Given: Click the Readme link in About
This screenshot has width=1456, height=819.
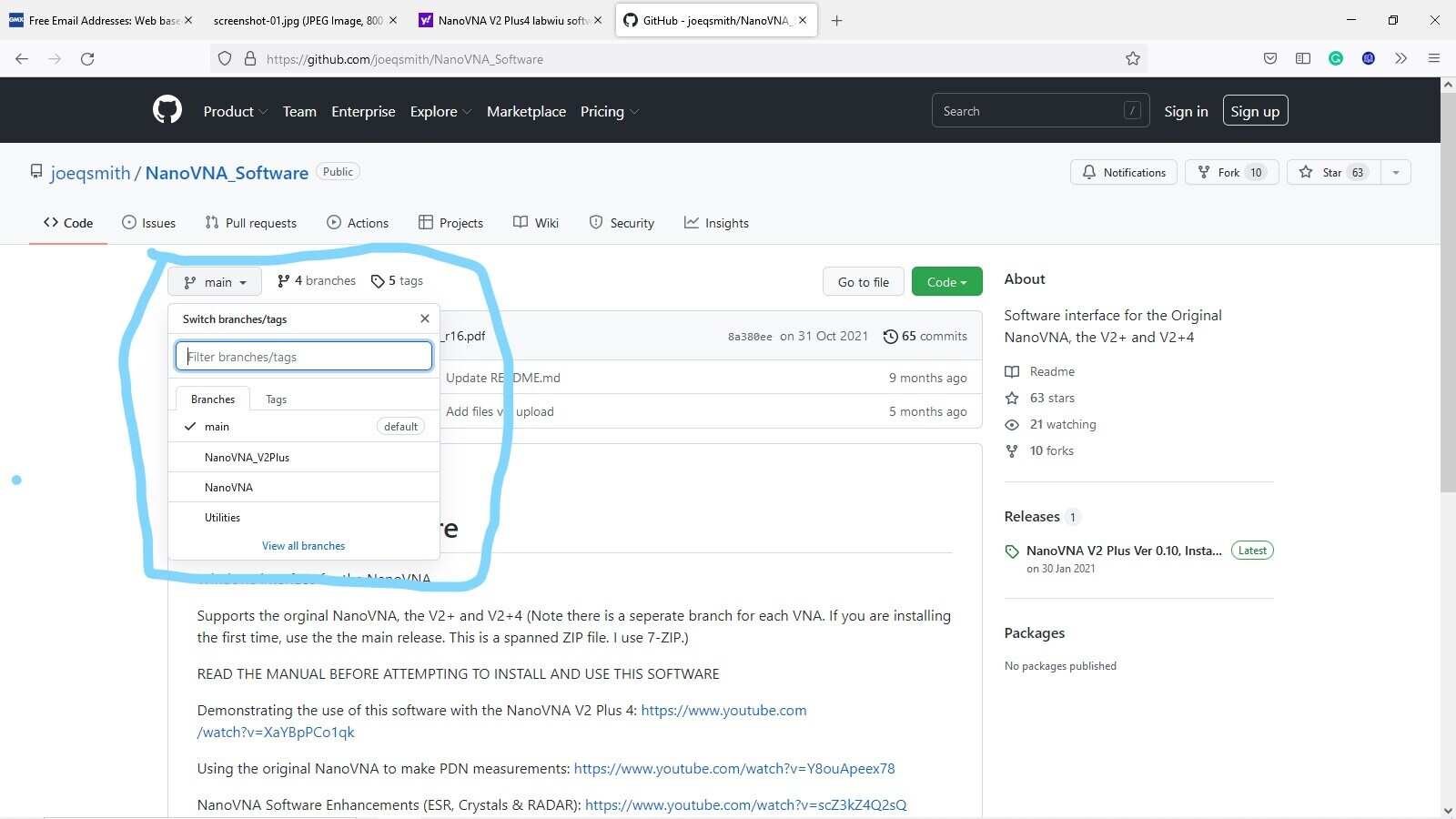Looking at the screenshot, I should [x=1040, y=371].
